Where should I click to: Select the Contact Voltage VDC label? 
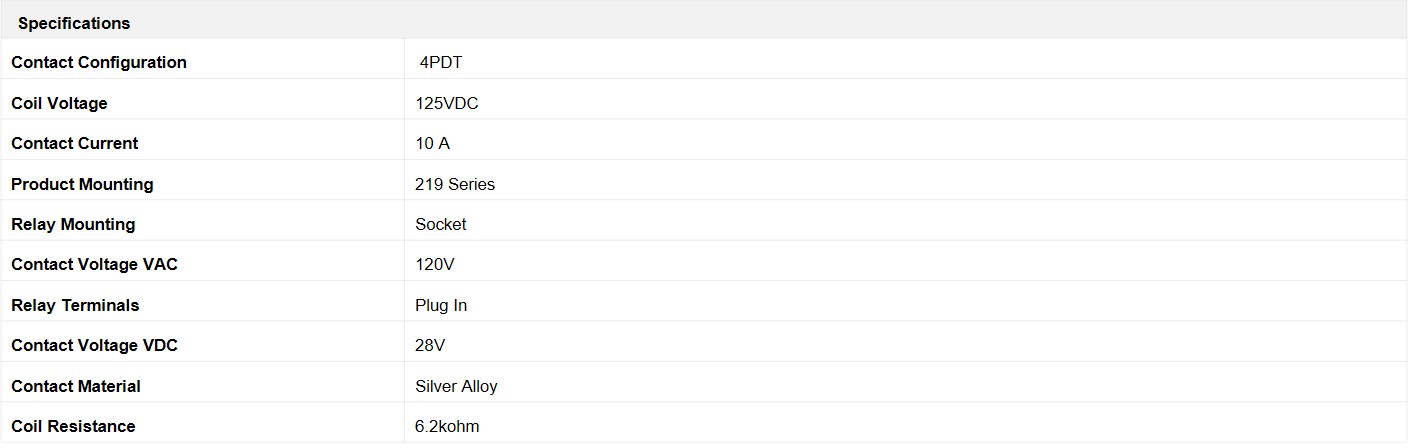[94, 345]
